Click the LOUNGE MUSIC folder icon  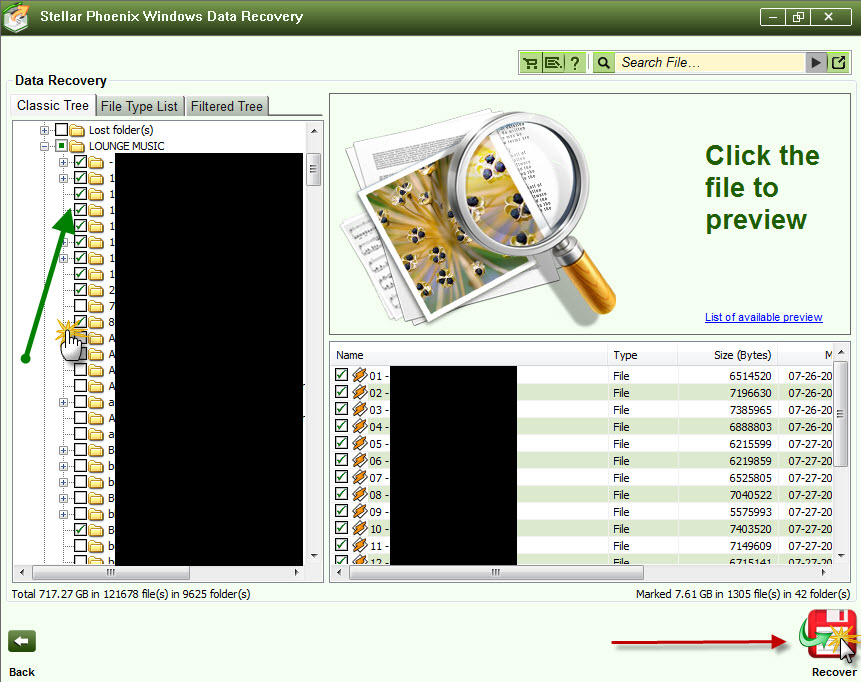pyautogui.click(x=77, y=146)
